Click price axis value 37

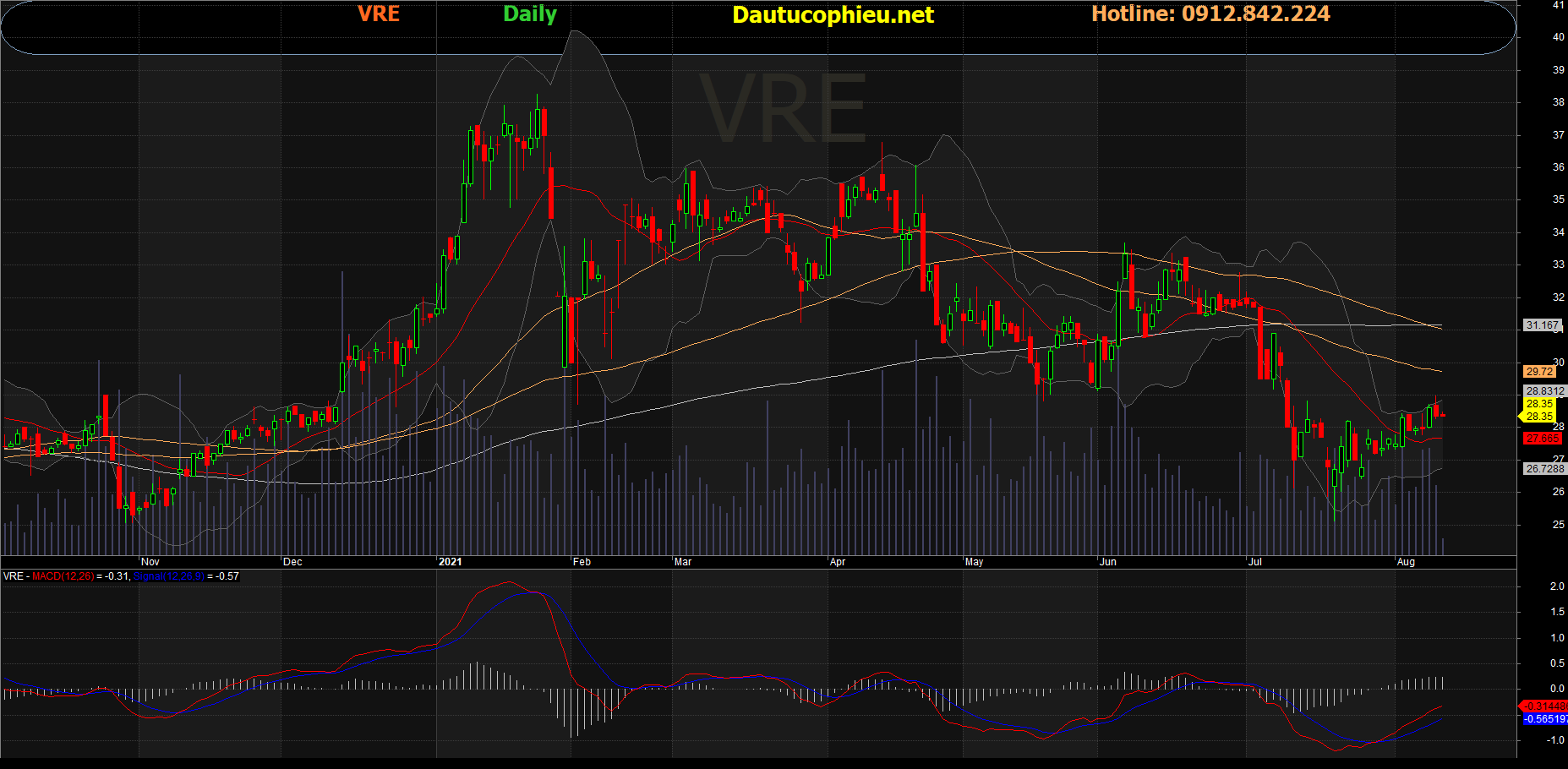[x=1558, y=135]
